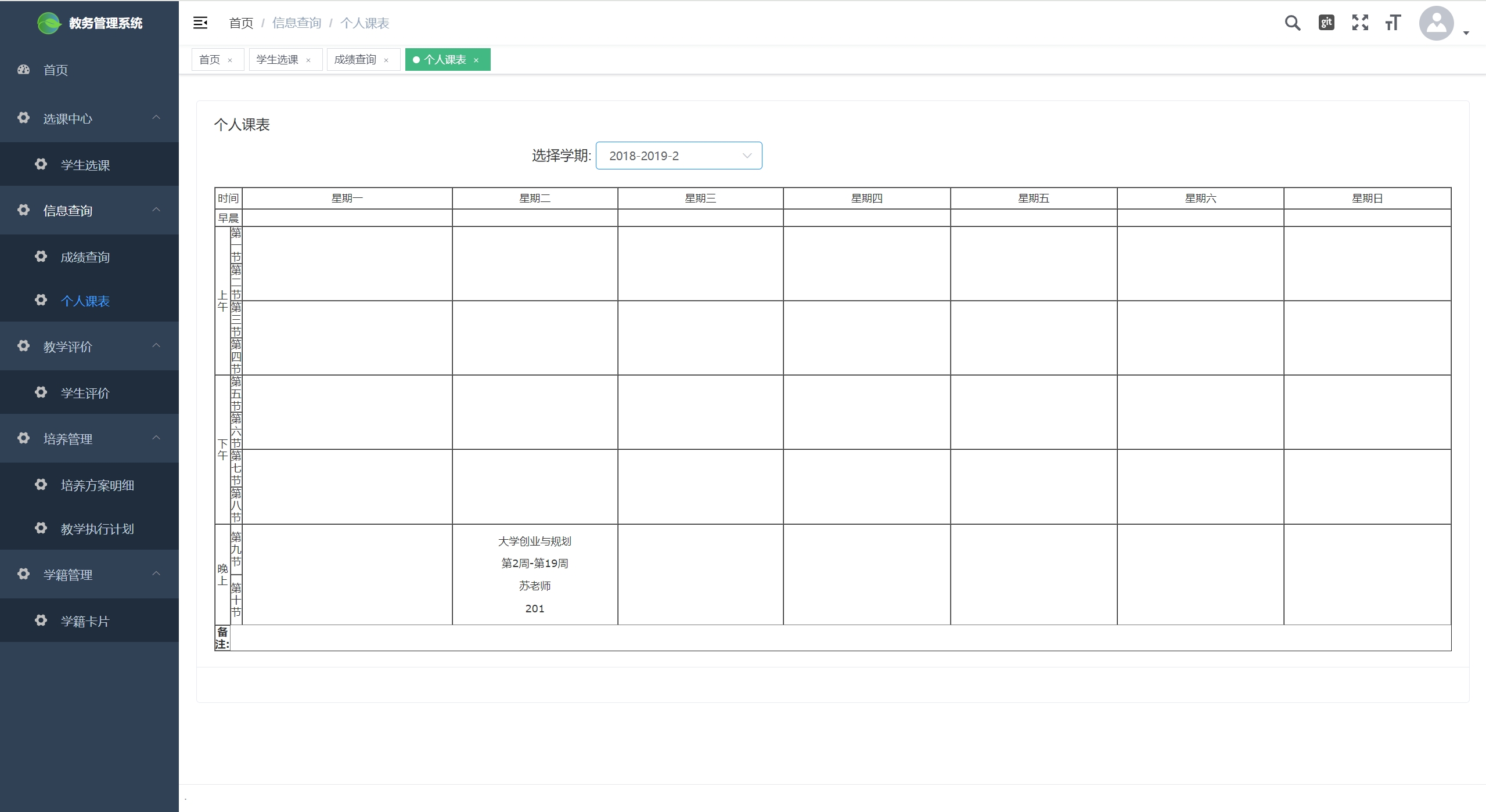Go to 教学执行计划 in sidebar

pos(97,529)
